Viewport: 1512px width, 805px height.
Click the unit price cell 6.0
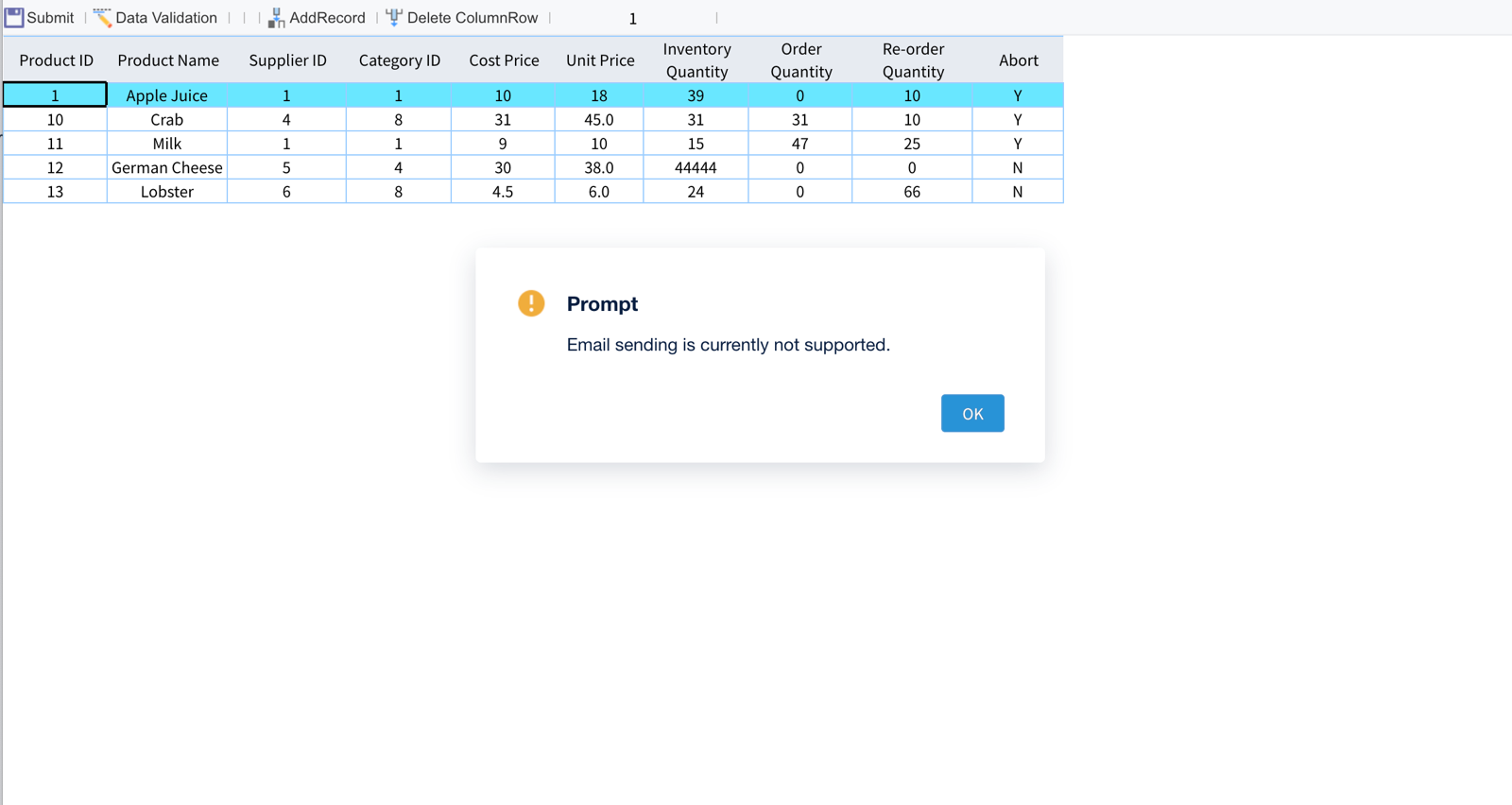[x=599, y=192]
